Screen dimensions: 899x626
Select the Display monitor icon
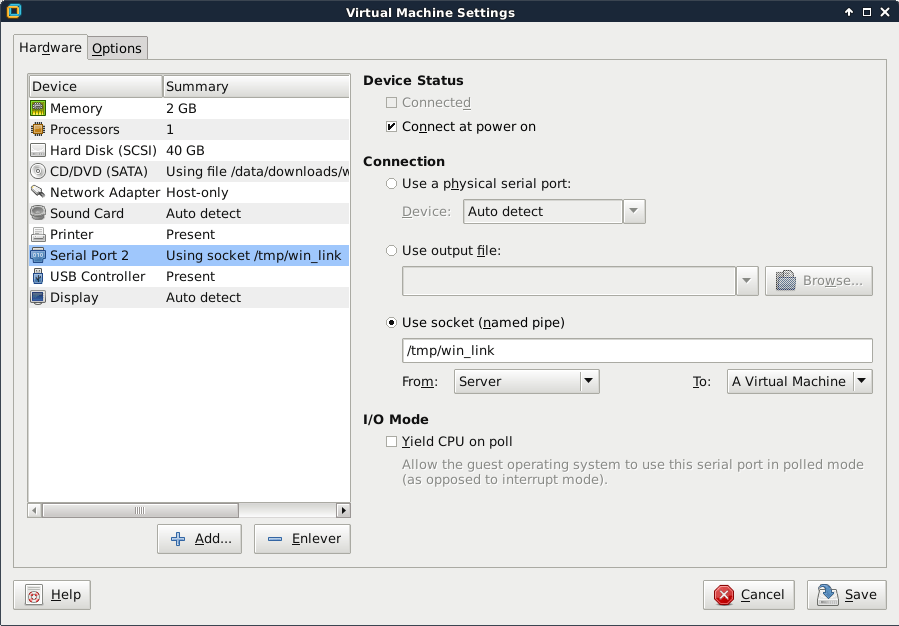(x=38, y=297)
